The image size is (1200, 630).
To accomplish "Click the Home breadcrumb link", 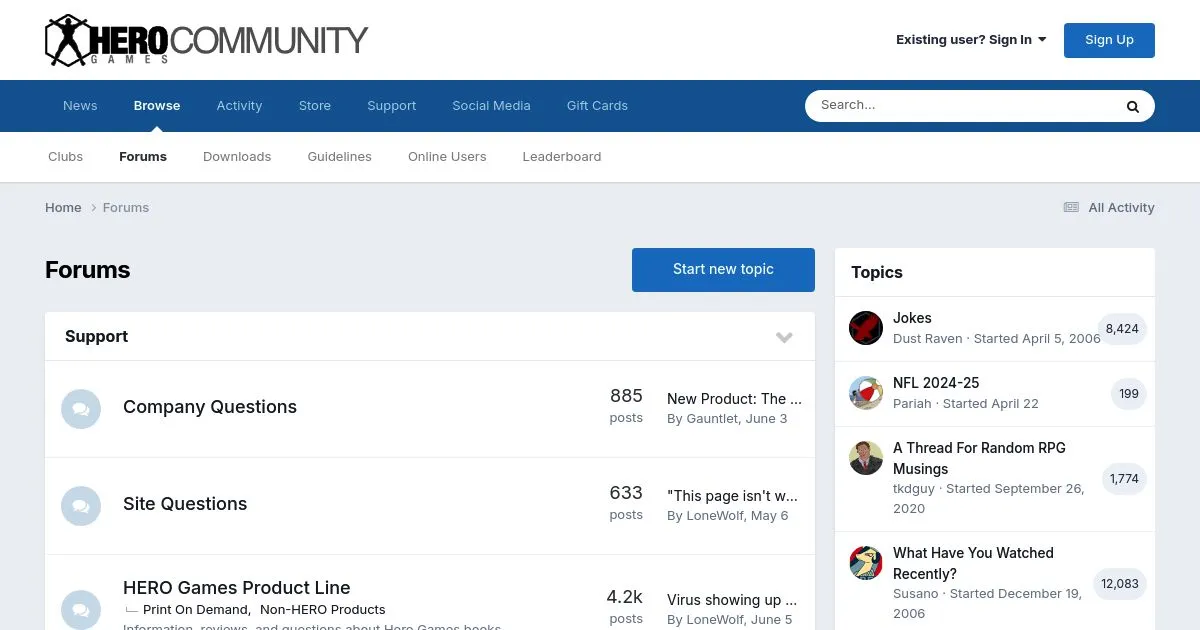I will point(63,207).
